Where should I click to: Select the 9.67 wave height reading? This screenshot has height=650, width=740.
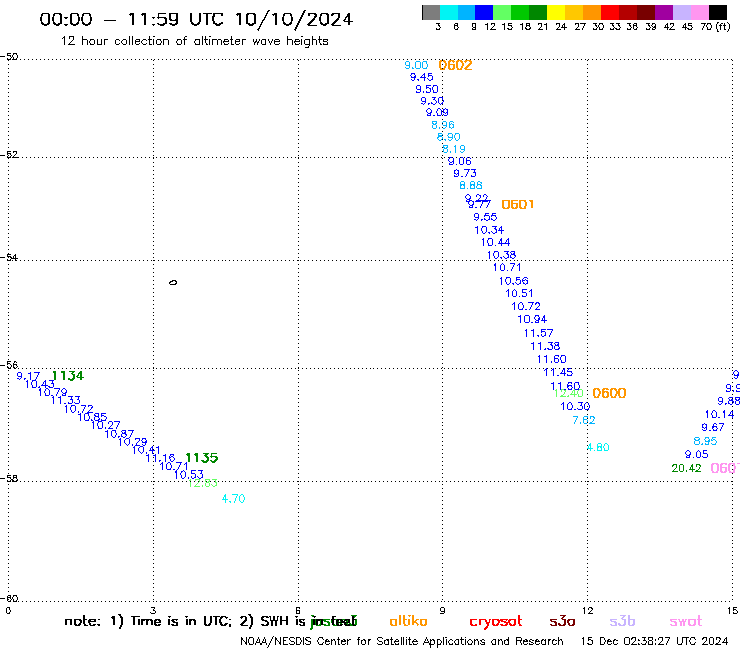713,428
